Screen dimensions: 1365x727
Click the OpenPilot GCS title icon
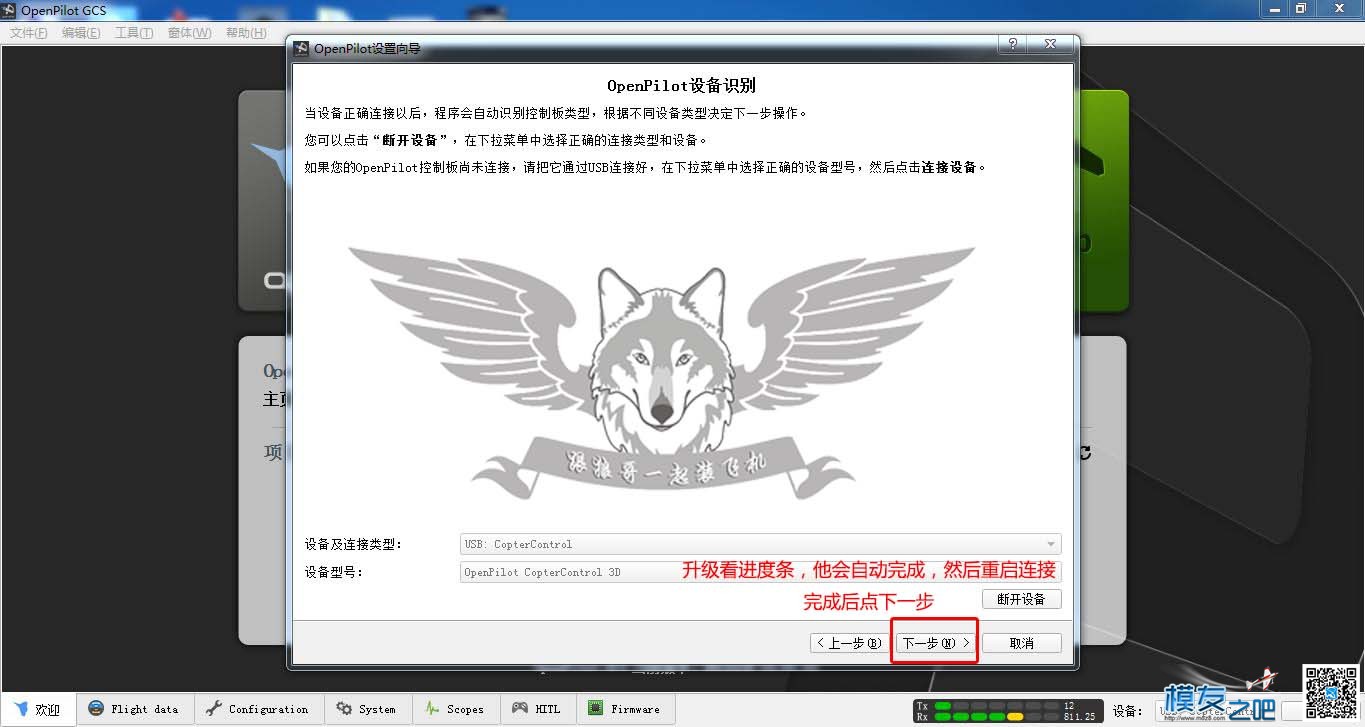click(x=10, y=9)
